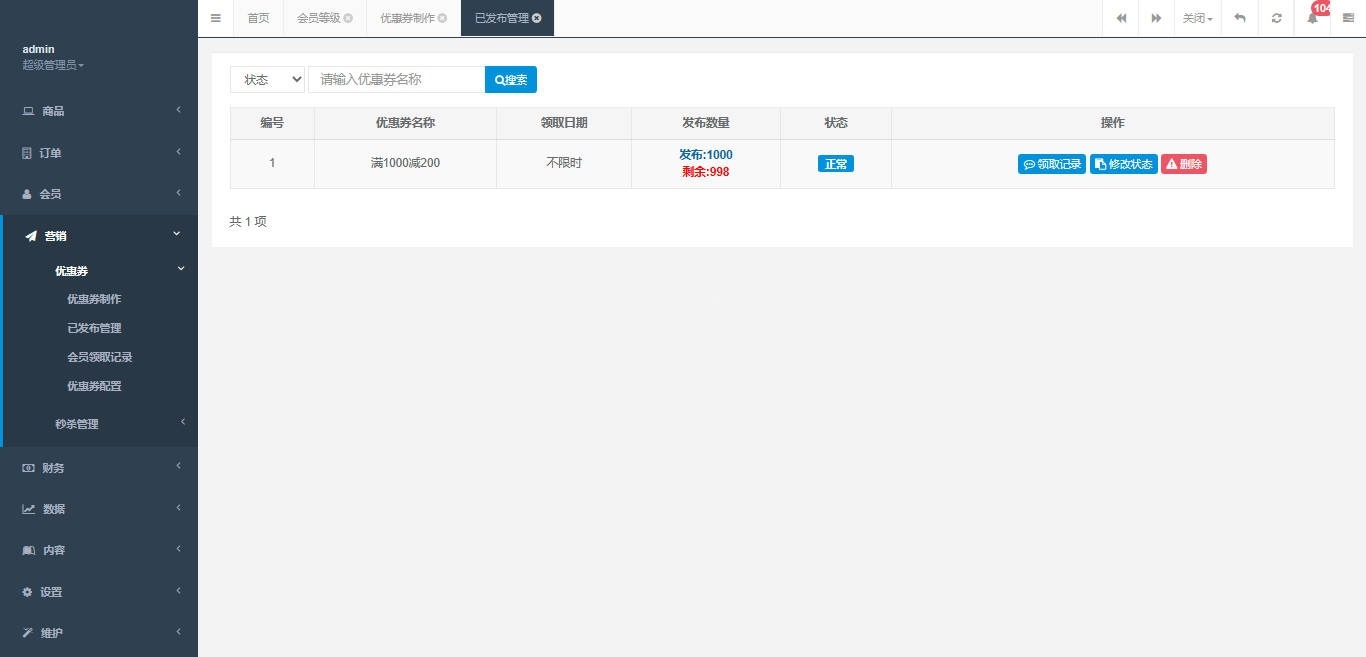1366x657 pixels.
Task: Click the red 删除 button
Action: (1184, 164)
